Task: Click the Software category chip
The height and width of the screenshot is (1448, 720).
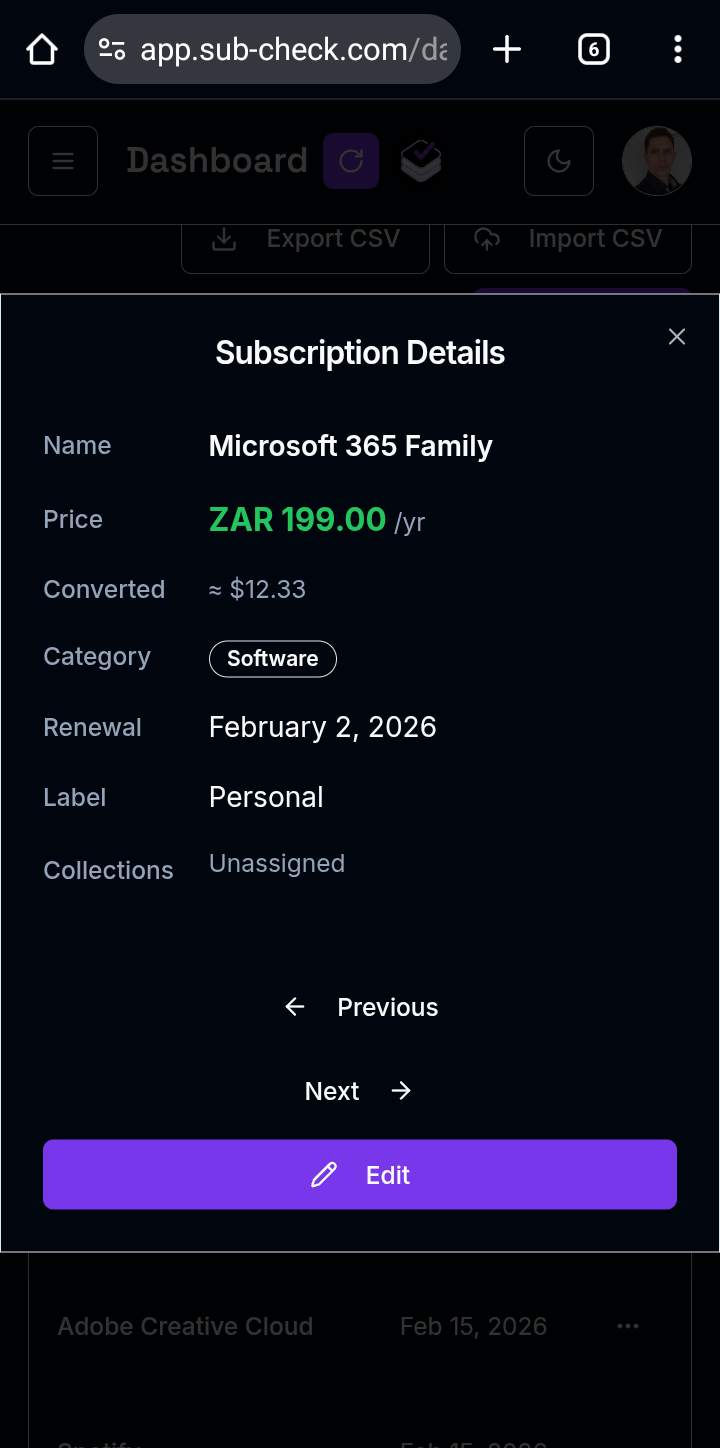Action: click(x=272, y=658)
